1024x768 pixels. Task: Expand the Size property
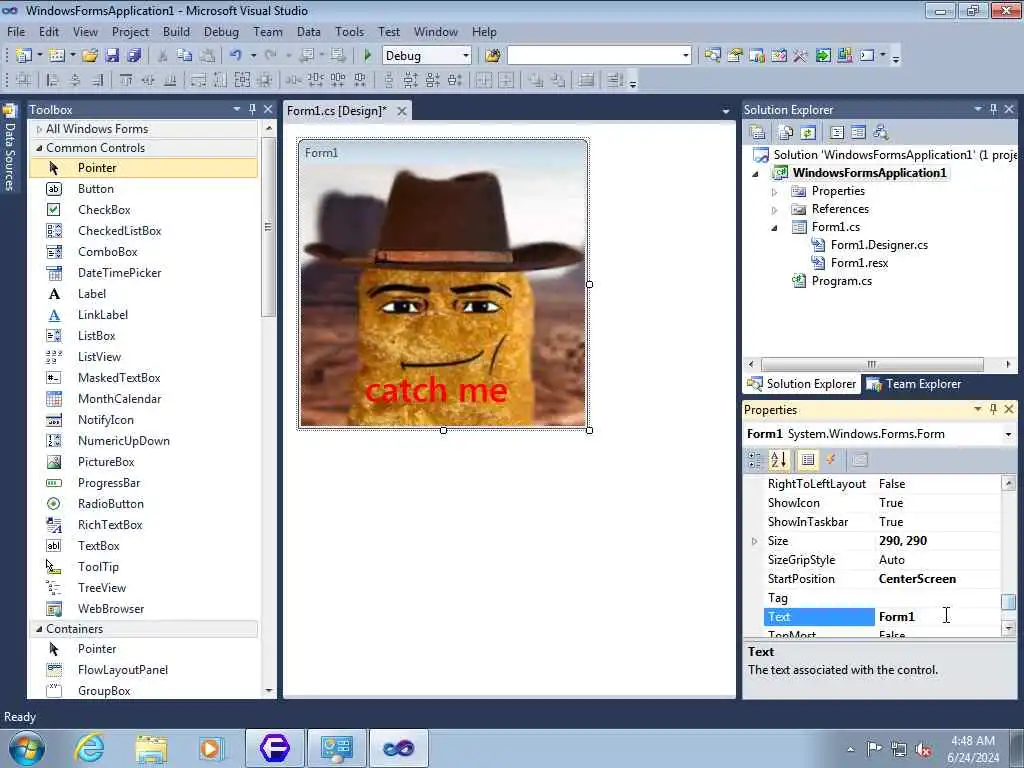pos(754,541)
